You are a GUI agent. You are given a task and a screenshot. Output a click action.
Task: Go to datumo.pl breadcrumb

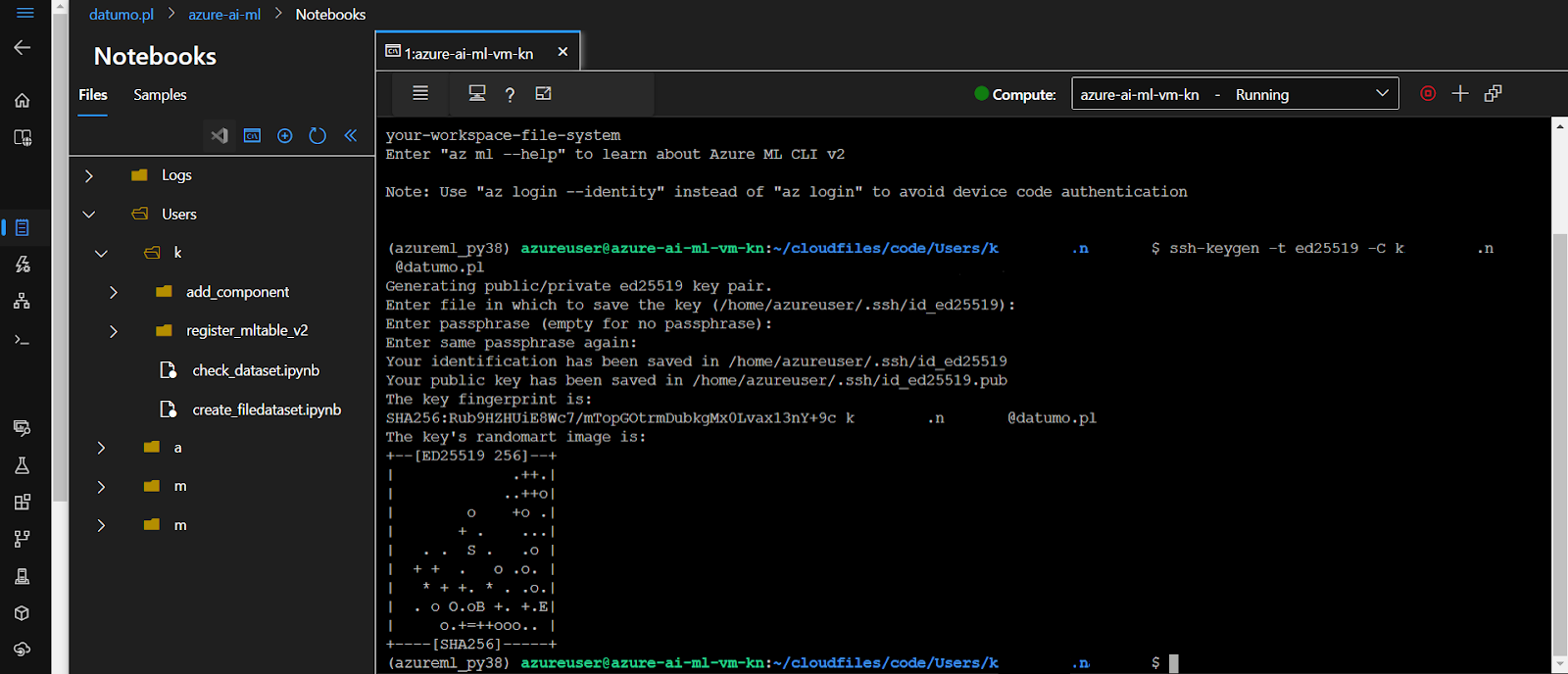click(x=122, y=14)
